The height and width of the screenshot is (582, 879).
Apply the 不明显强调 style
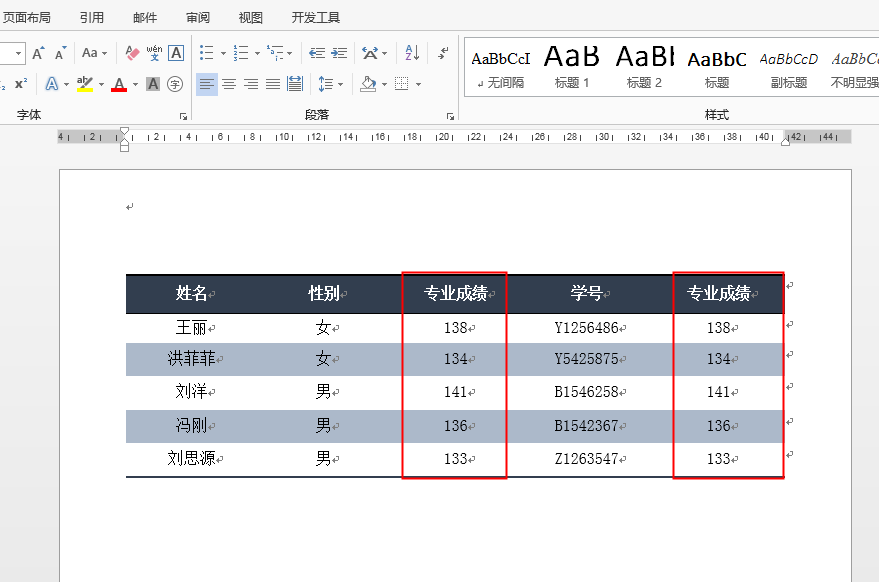(x=854, y=69)
